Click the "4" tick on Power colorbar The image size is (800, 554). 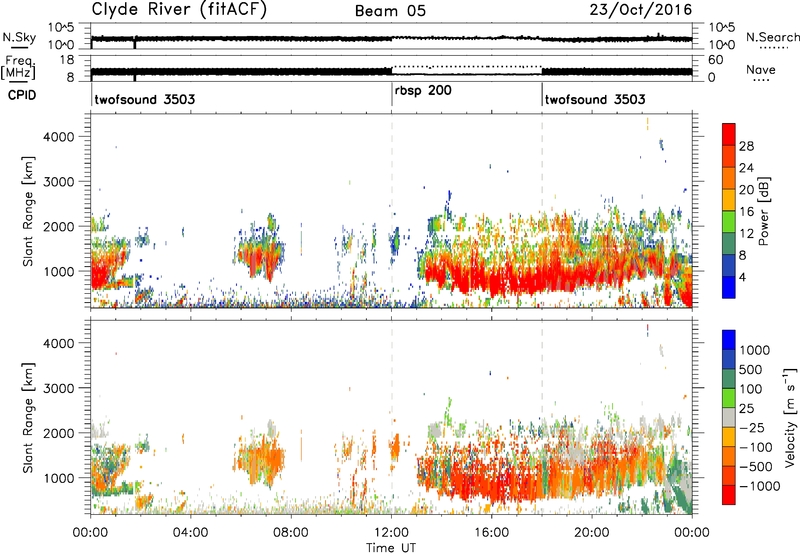pos(743,277)
